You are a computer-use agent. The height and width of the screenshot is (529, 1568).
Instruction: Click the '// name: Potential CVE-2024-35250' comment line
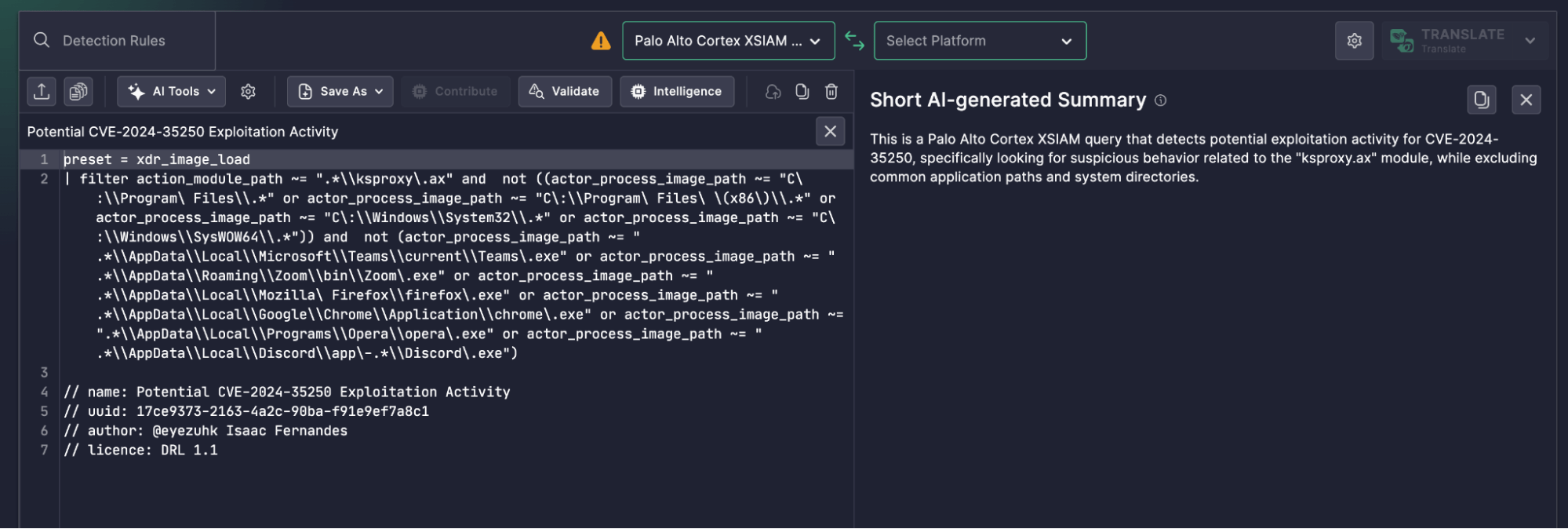pos(287,392)
